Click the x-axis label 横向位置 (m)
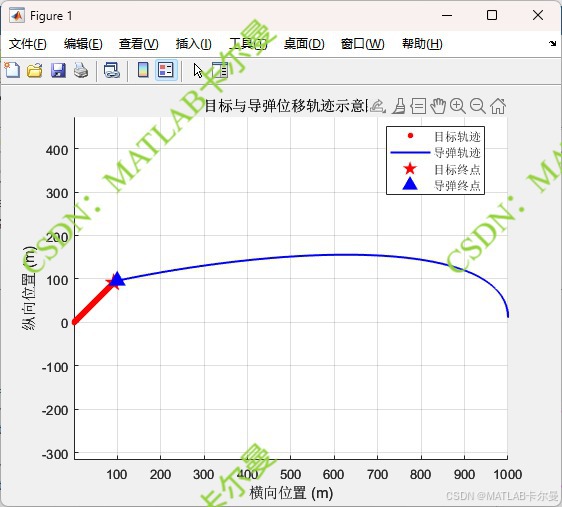The image size is (562, 507). (x=291, y=493)
